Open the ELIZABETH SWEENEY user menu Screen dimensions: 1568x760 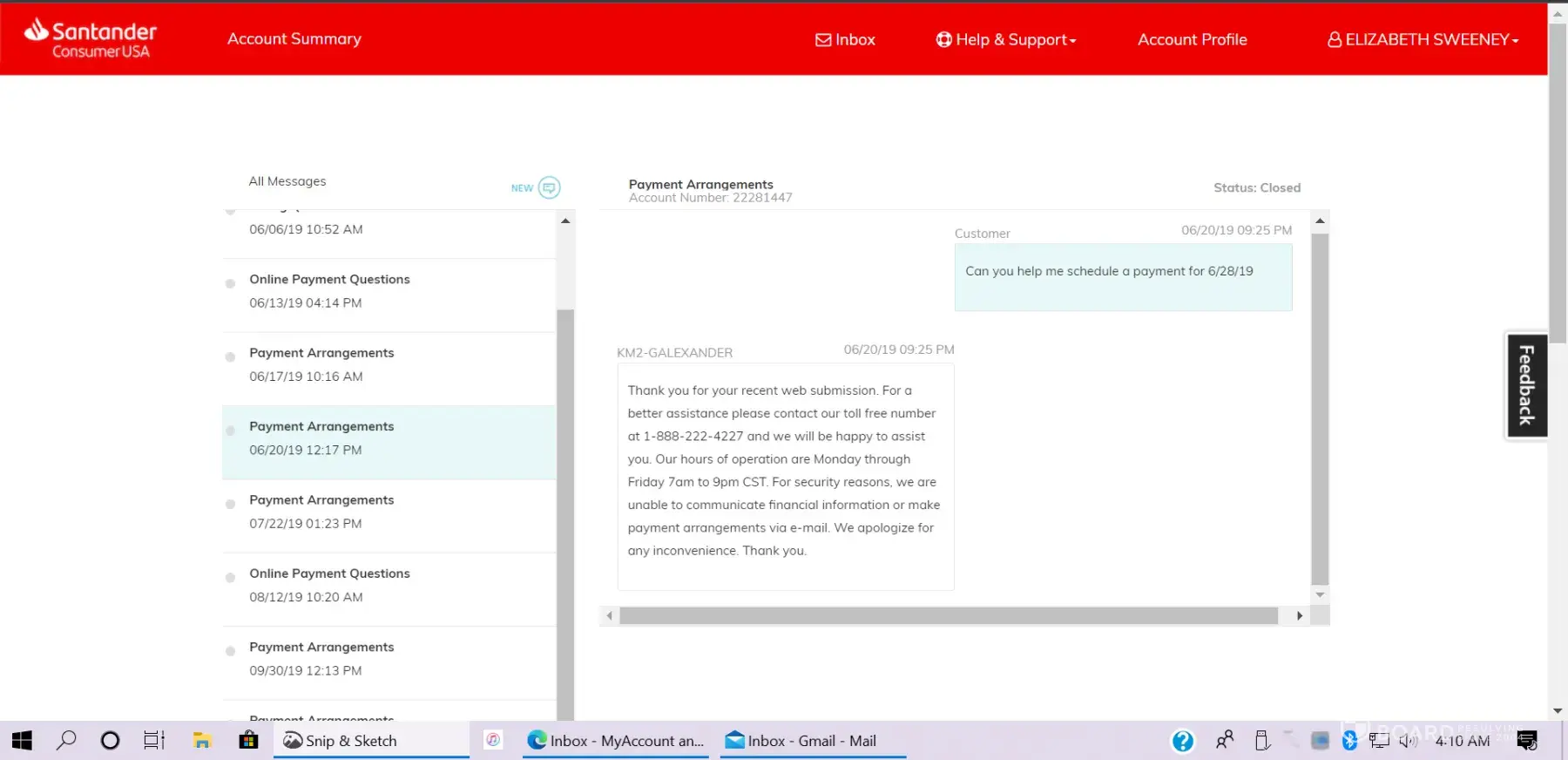(1423, 39)
